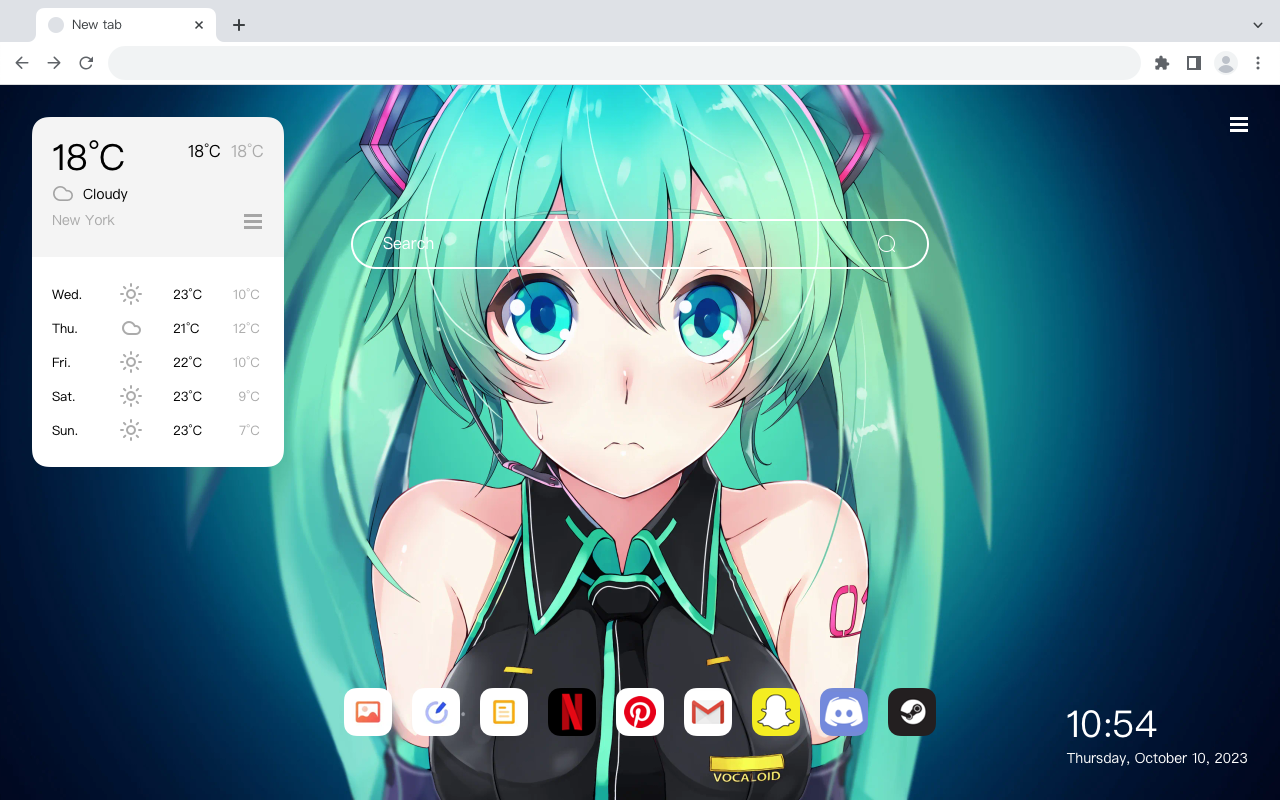
Task: Click the Thu. forecast row label
Action: 65,328
